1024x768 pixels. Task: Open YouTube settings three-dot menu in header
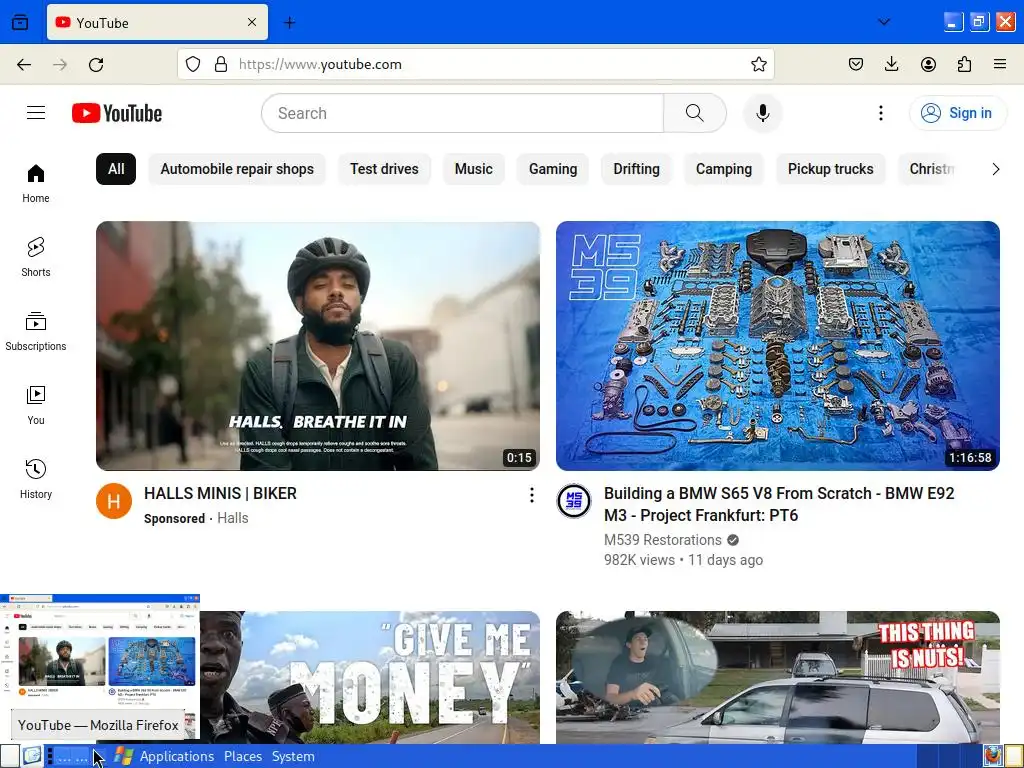pos(880,113)
